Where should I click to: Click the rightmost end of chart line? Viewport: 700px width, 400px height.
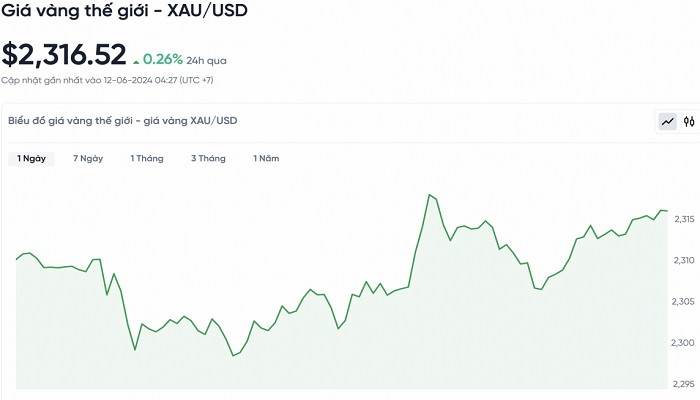[666, 211]
